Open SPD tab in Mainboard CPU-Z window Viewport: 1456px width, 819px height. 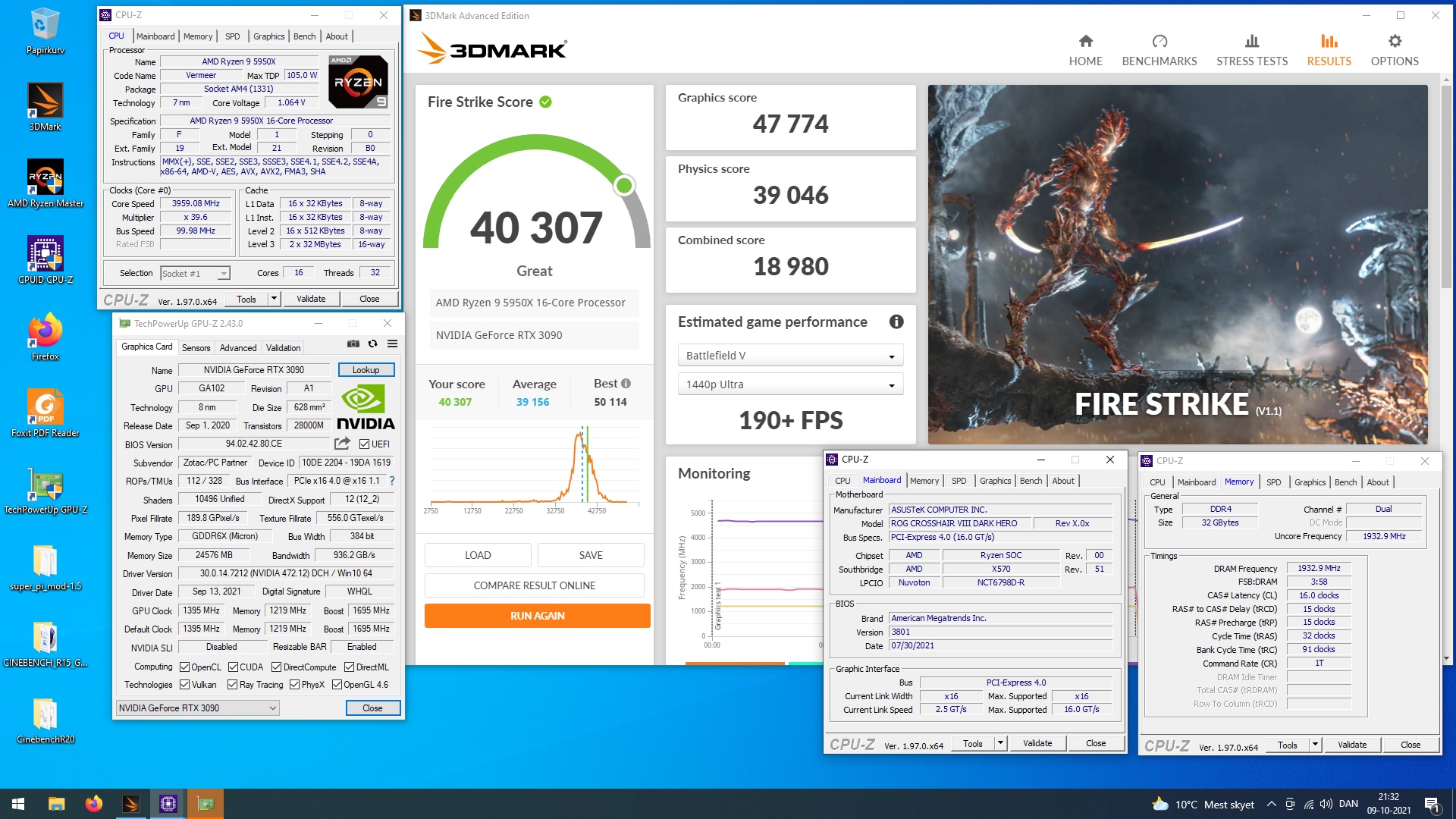(x=959, y=481)
